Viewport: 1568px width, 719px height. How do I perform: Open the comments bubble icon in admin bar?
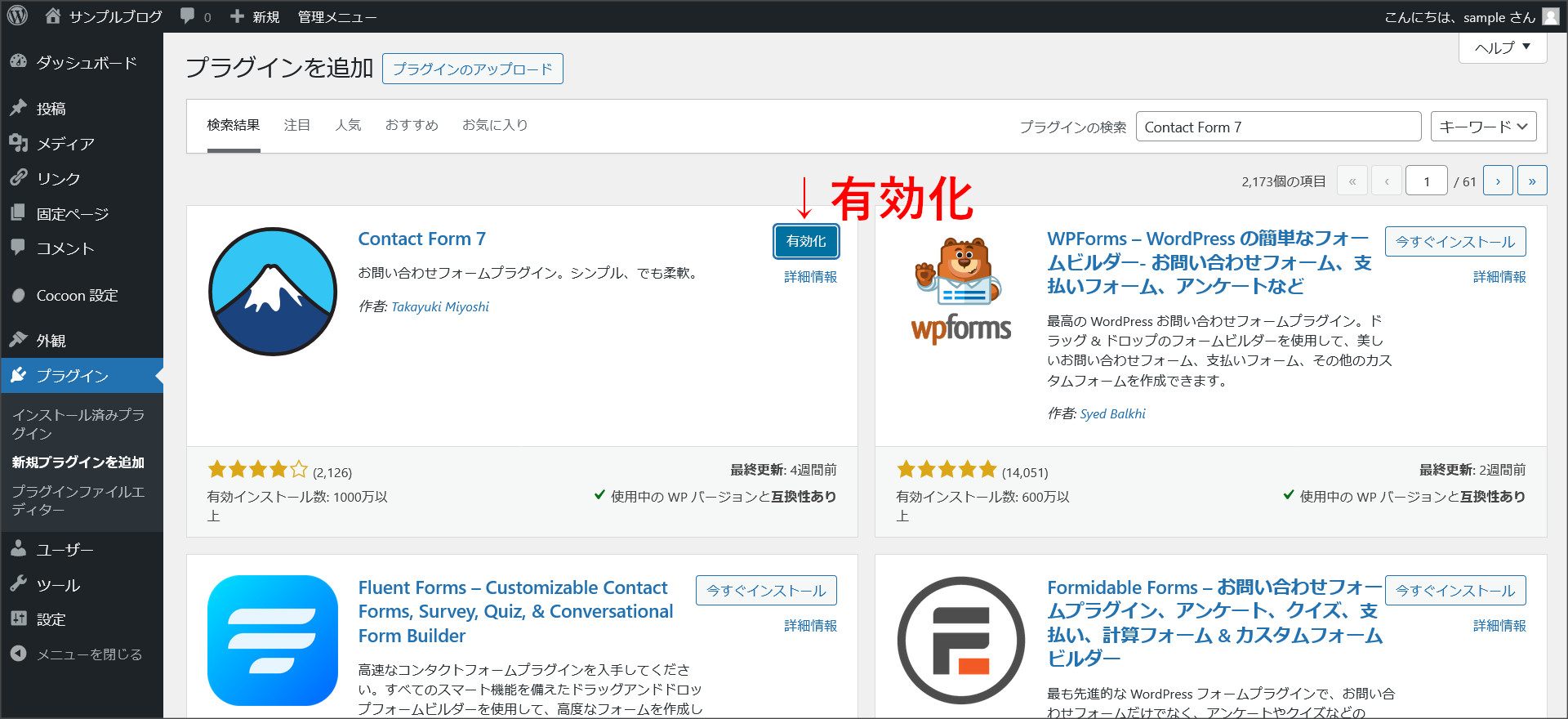[x=189, y=16]
